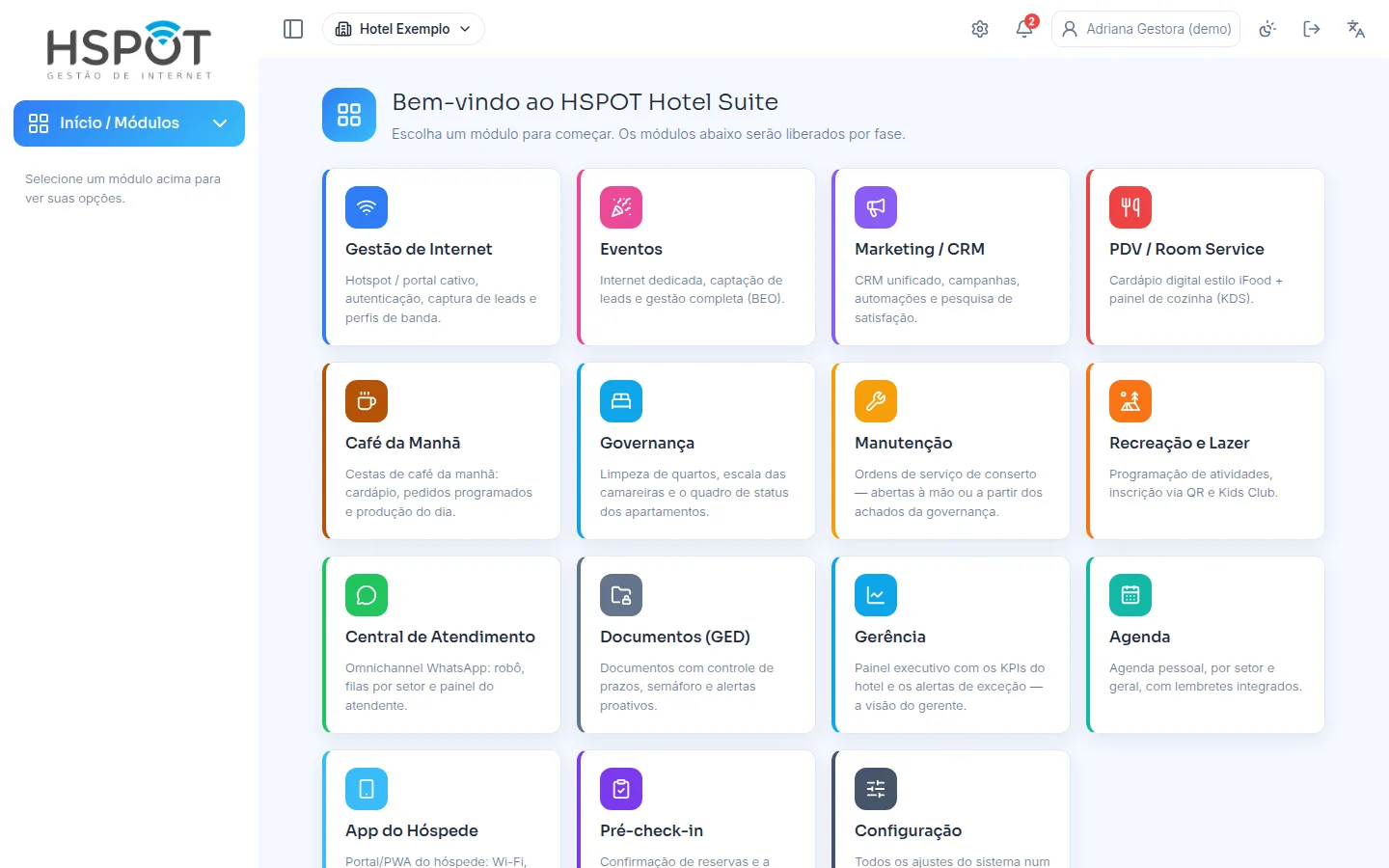Click the Marketing / CRM megaphone icon
This screenshot has width=1389, height=868.
point(876,207)
